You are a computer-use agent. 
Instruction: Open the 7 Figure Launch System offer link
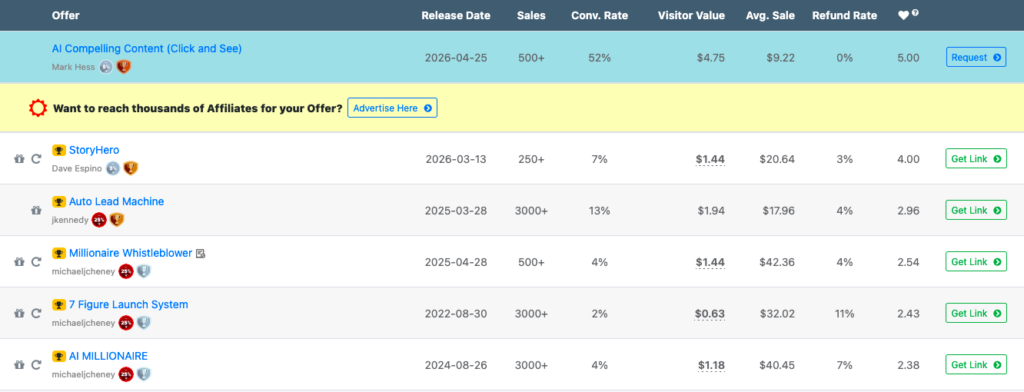pos(129,304)
